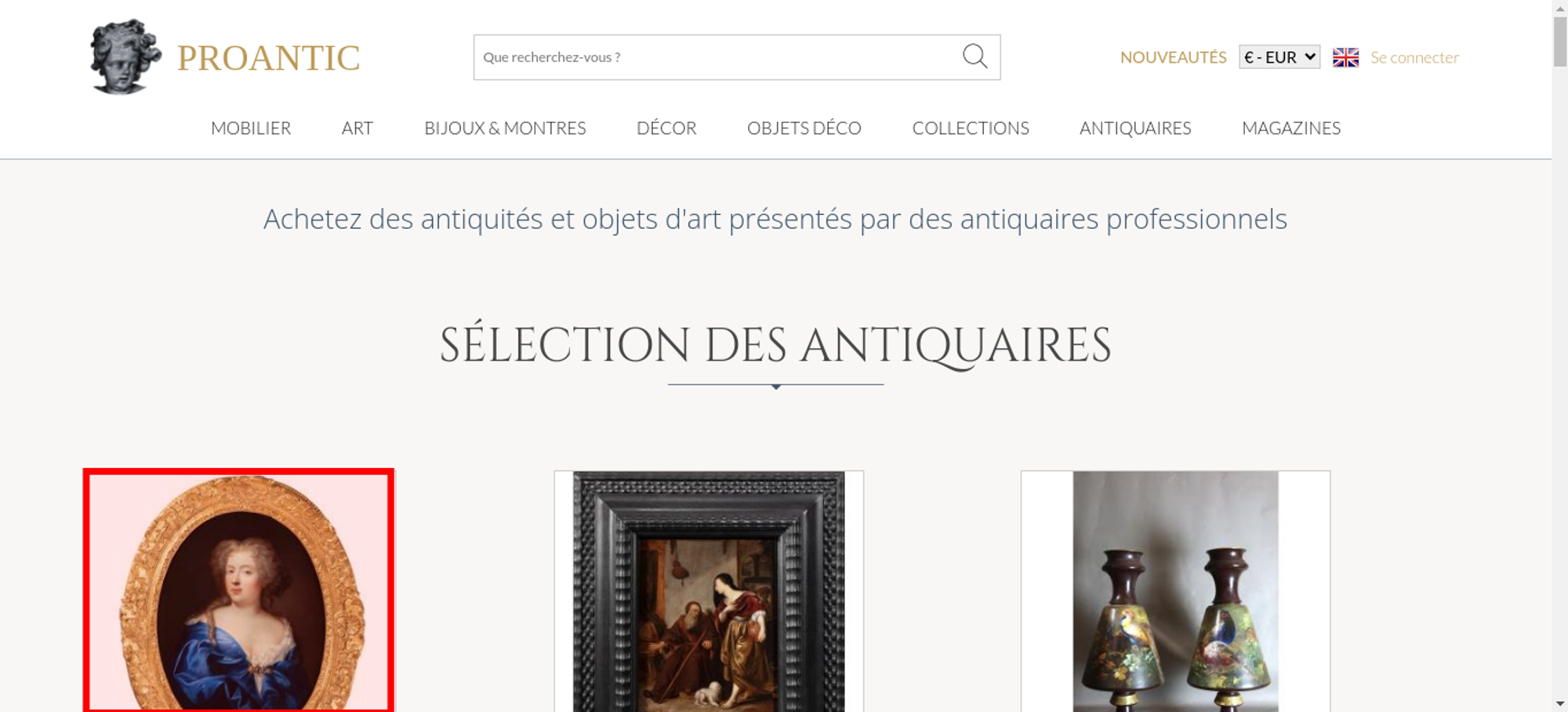The width and height of the screenshot is (1568, 712).
Task: Click the vertical page scrollbar thumb
Action: pyautogui.click(x=1560, y=41)
